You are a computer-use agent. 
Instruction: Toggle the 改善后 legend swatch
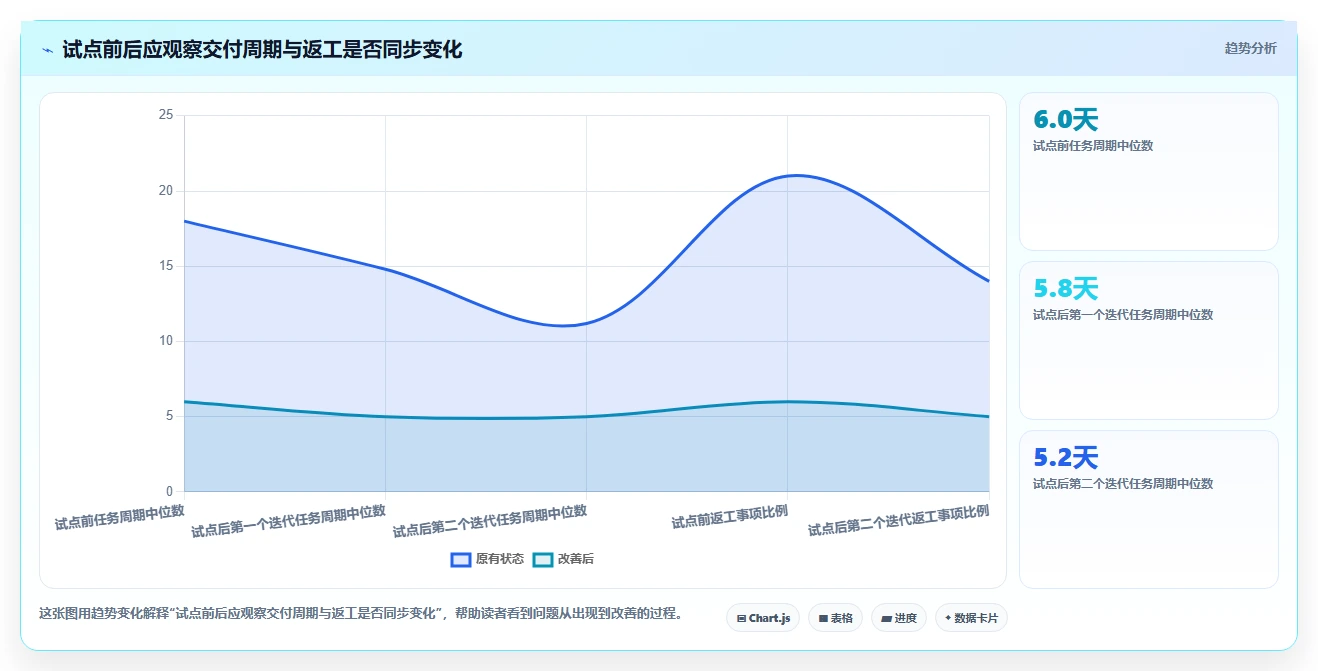click(x=543, y=559)
